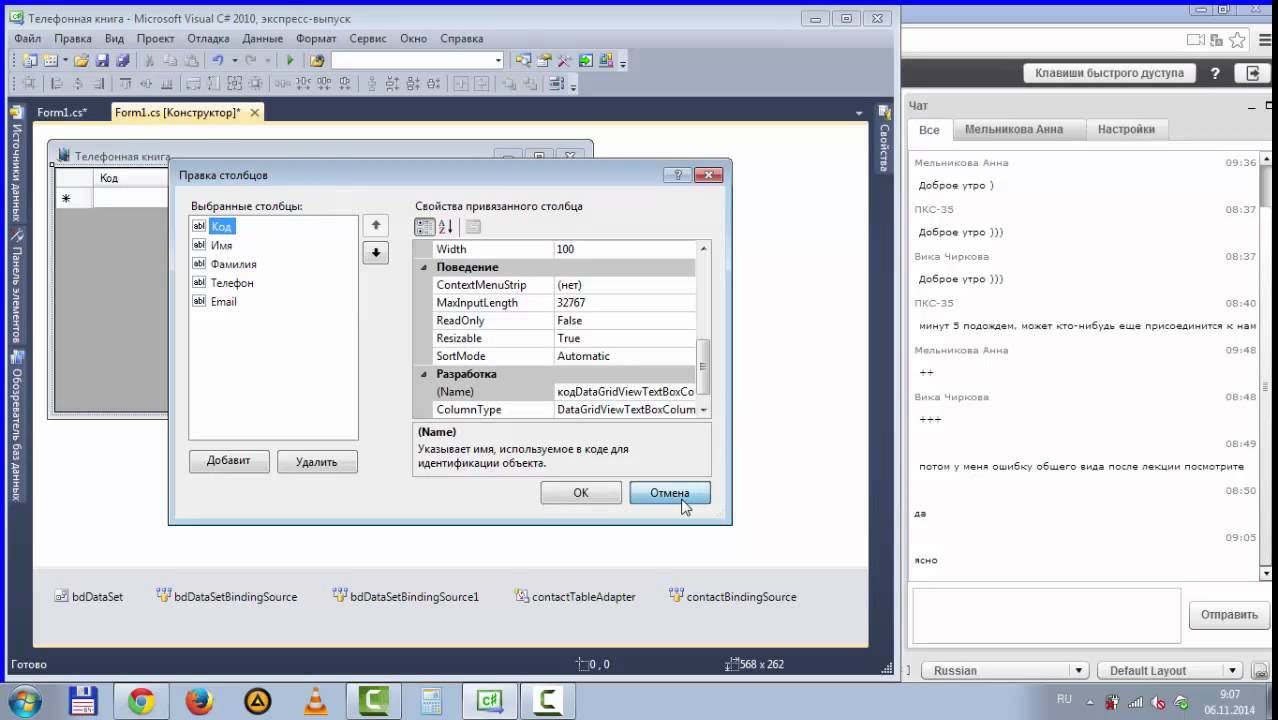Click the Find in Files icon
The image size is (1278, 720).
click(316, 60)
